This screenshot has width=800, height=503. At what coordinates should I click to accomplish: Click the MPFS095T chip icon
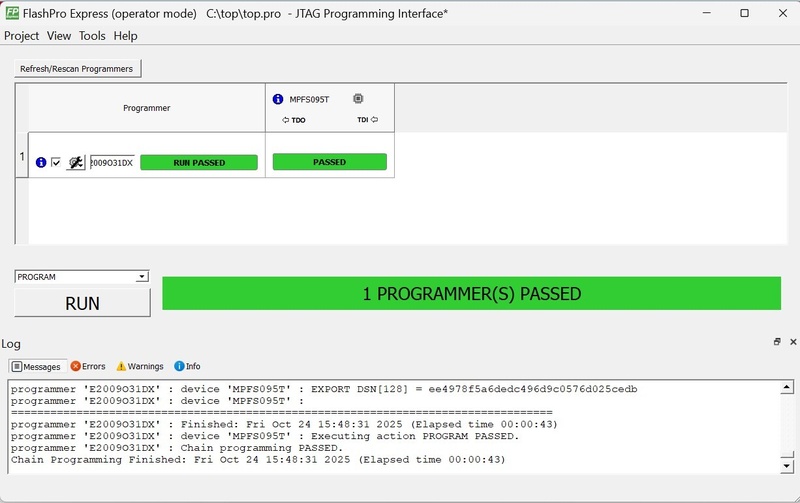click(358, 98)
